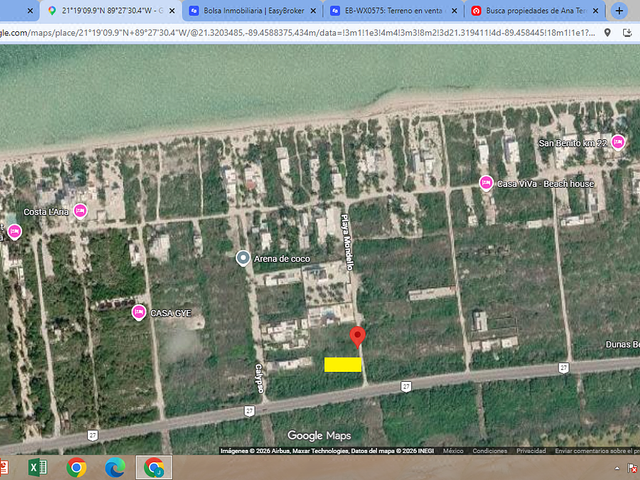Click highway 27 shield below the red pin
Viewport: 640px width, 480px height.
pyautogui.click(x=406, y=387)
